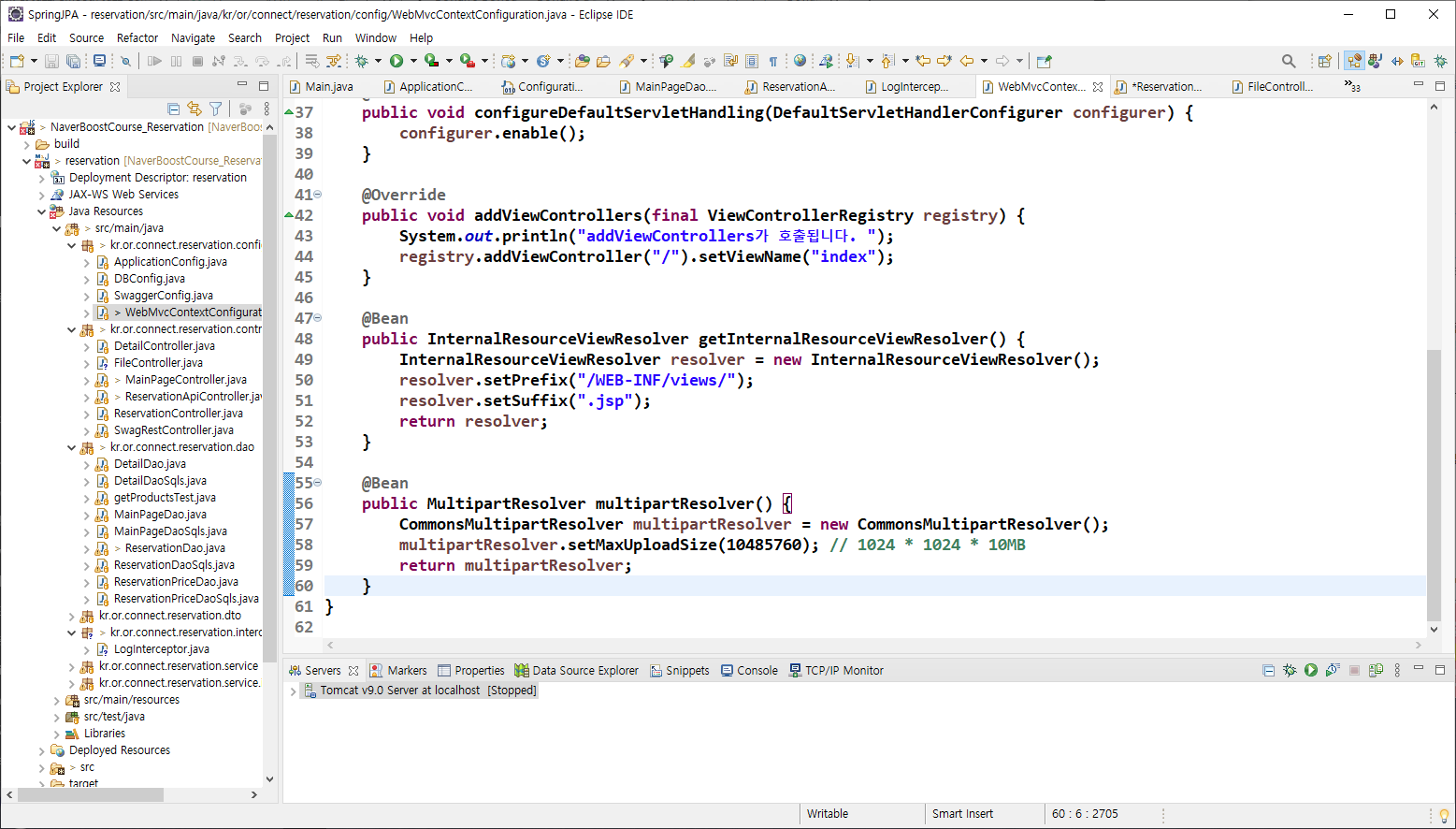Toggle fold marker at line 47

(x=318, y=318)
